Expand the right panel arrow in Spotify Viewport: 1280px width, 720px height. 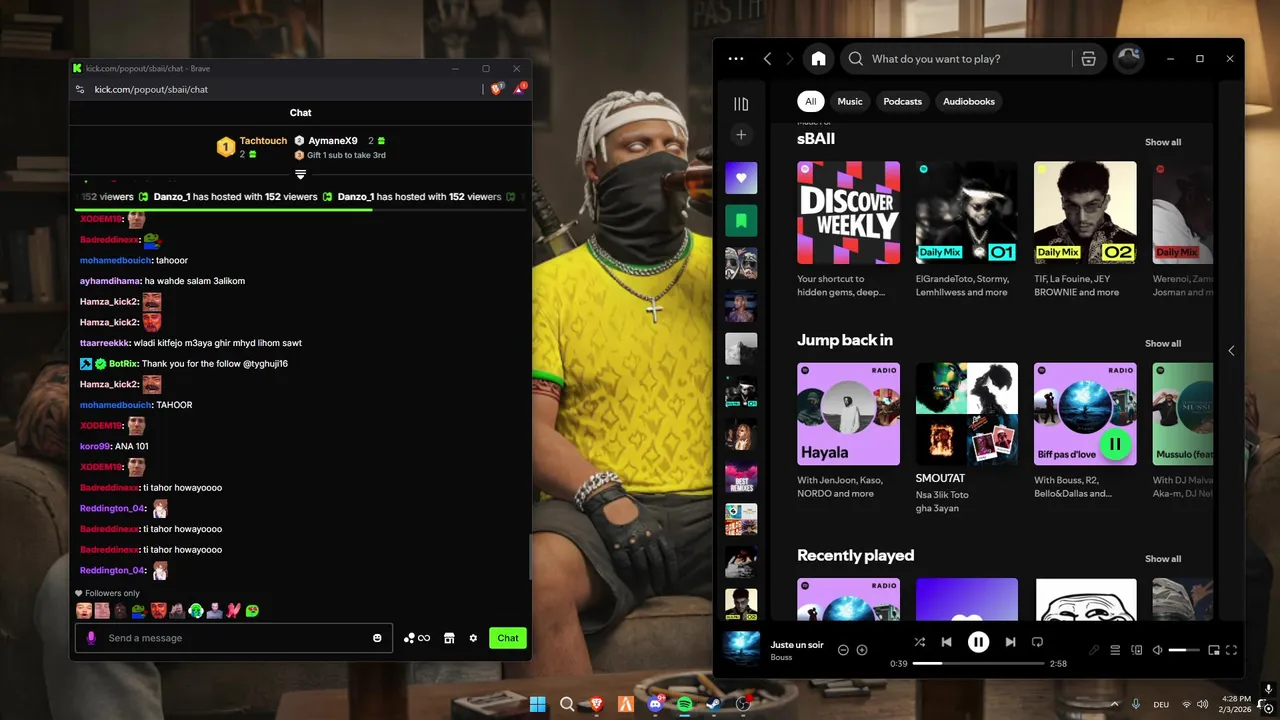tap(1231, 350)
